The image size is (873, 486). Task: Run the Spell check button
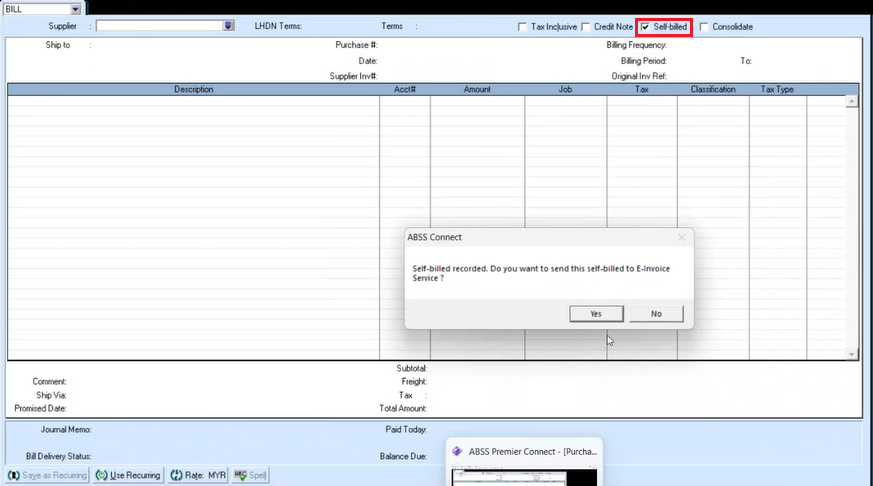250,475
